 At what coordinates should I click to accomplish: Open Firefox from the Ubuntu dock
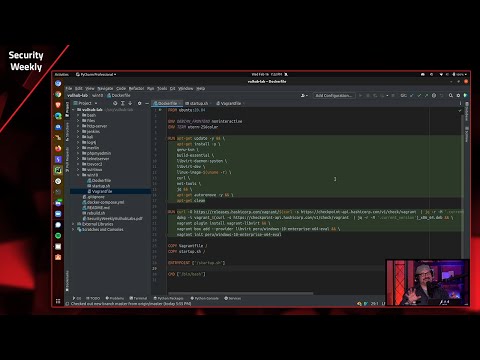click(58, 148)
